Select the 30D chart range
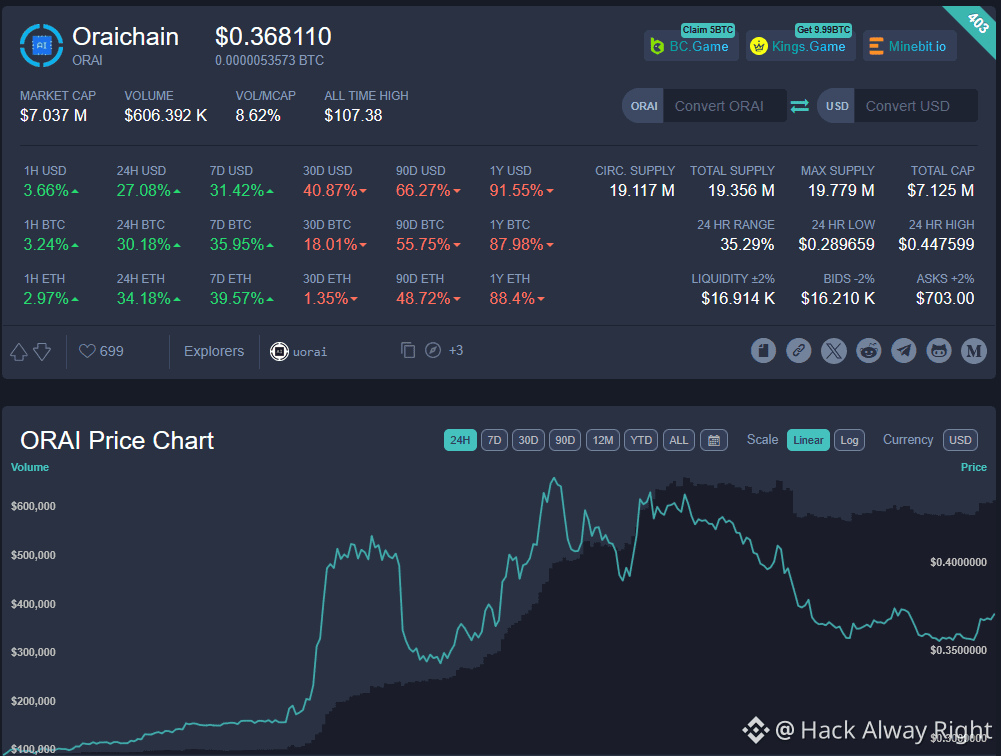 [x=528, y=440]
